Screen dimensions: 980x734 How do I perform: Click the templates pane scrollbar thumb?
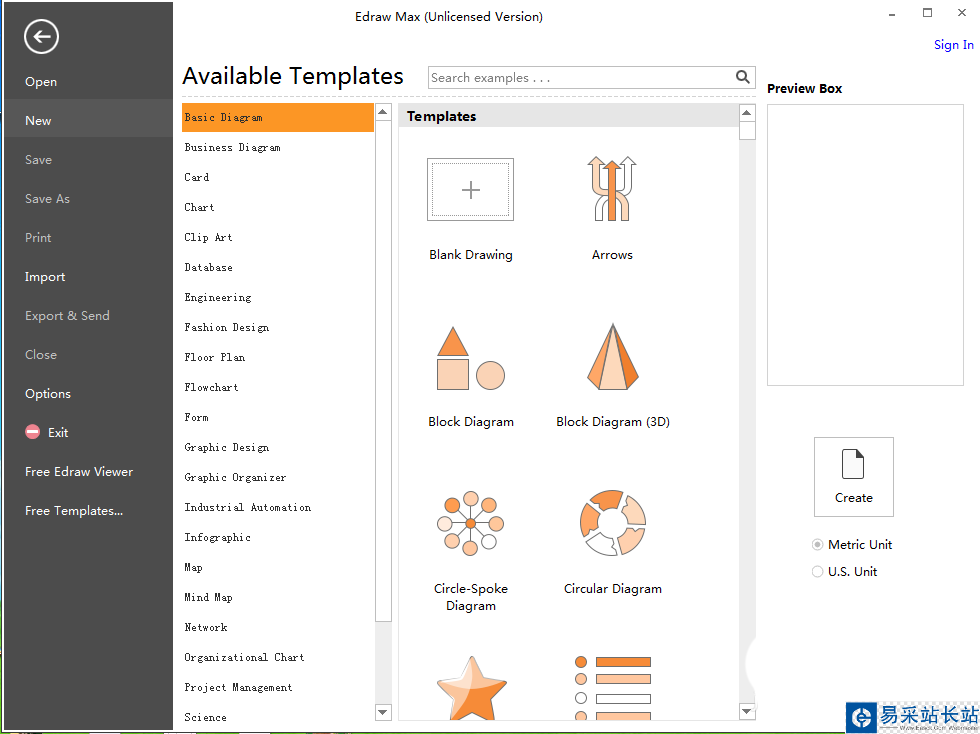[747, 130]
